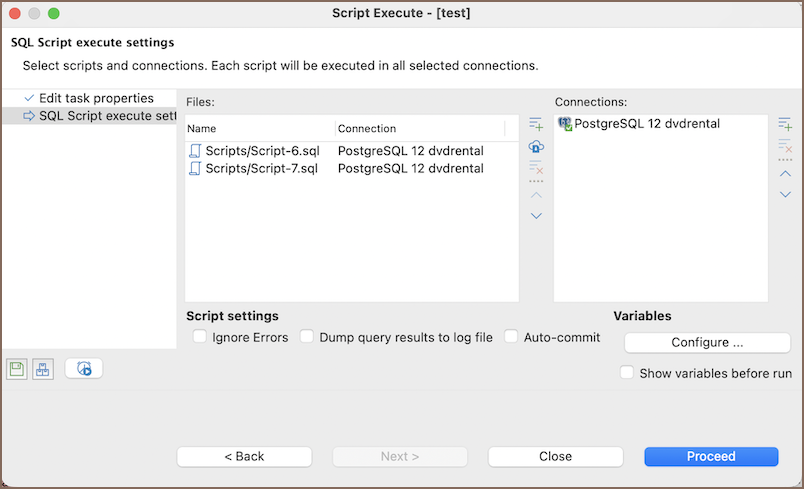This screenshot has height=489, width=804.
Task: Select Scripts/Script-6.sql in Files list
Action: click(262, 150)
